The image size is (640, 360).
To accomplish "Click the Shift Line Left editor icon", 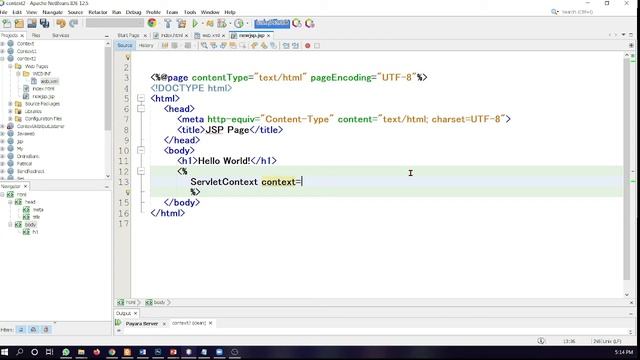I will [x=286, y=46].
